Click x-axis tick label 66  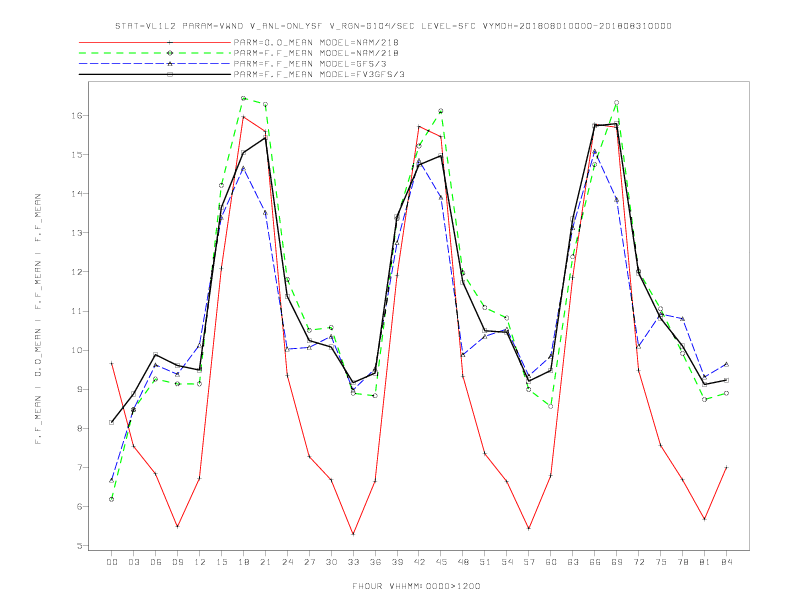[595, 562]
